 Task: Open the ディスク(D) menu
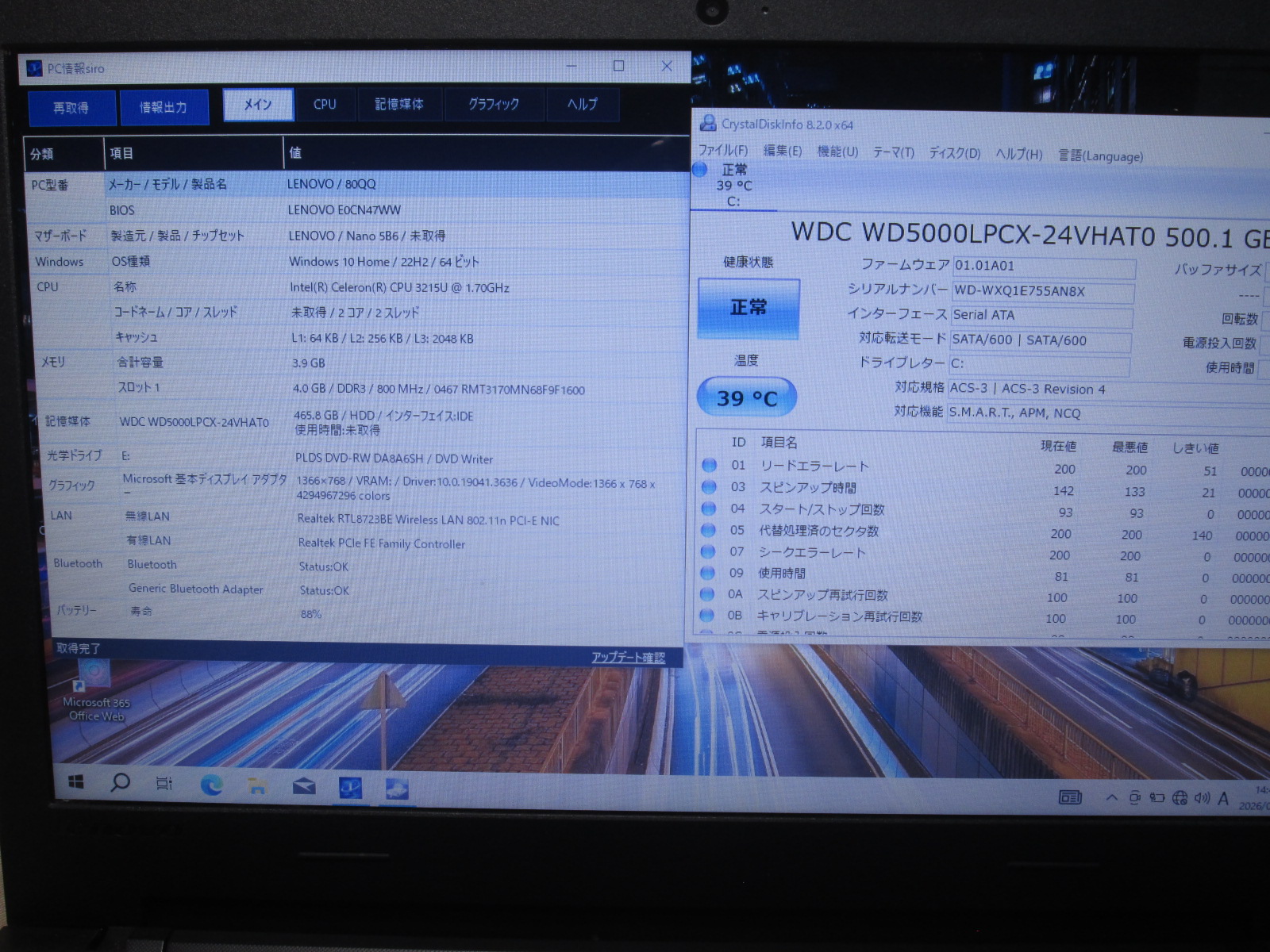click(955, 153)
